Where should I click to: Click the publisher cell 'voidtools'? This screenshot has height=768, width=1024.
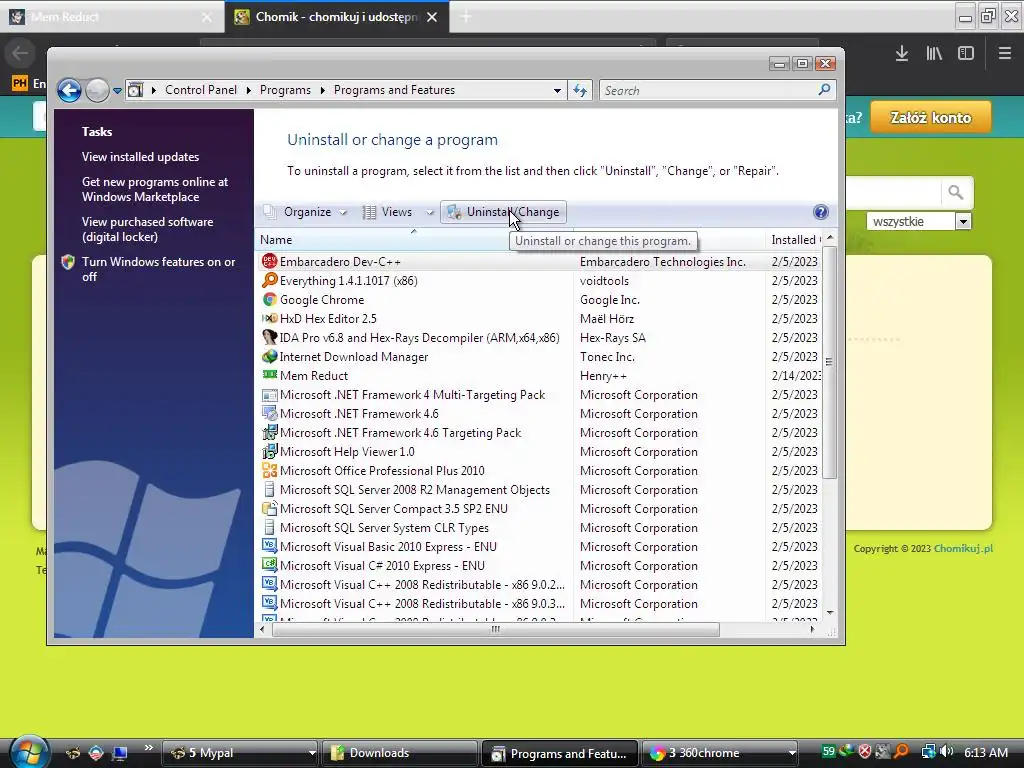pyautogui.click(x=604, y=281)
